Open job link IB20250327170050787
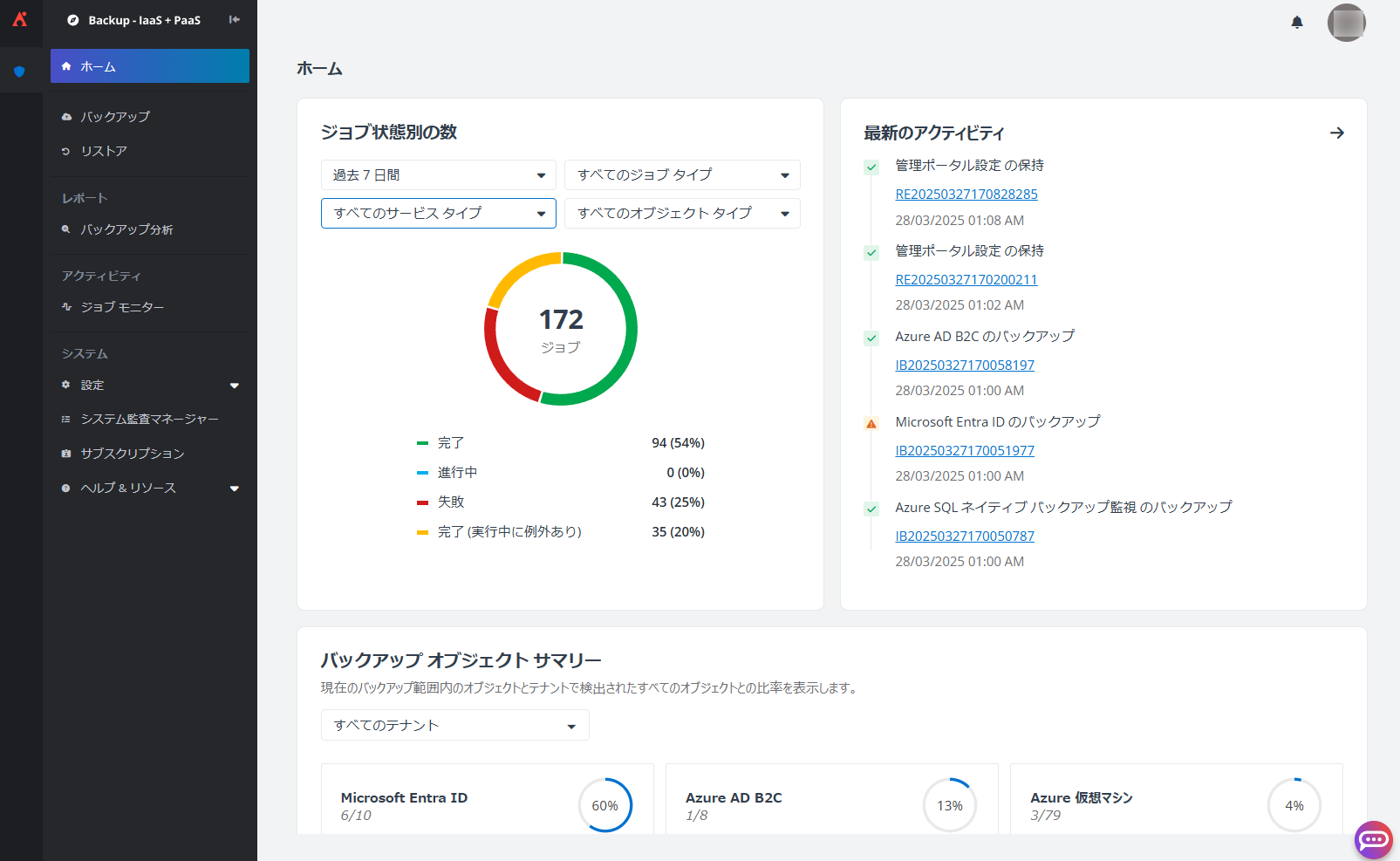The image size is (1400, 861). click(965, 536)
